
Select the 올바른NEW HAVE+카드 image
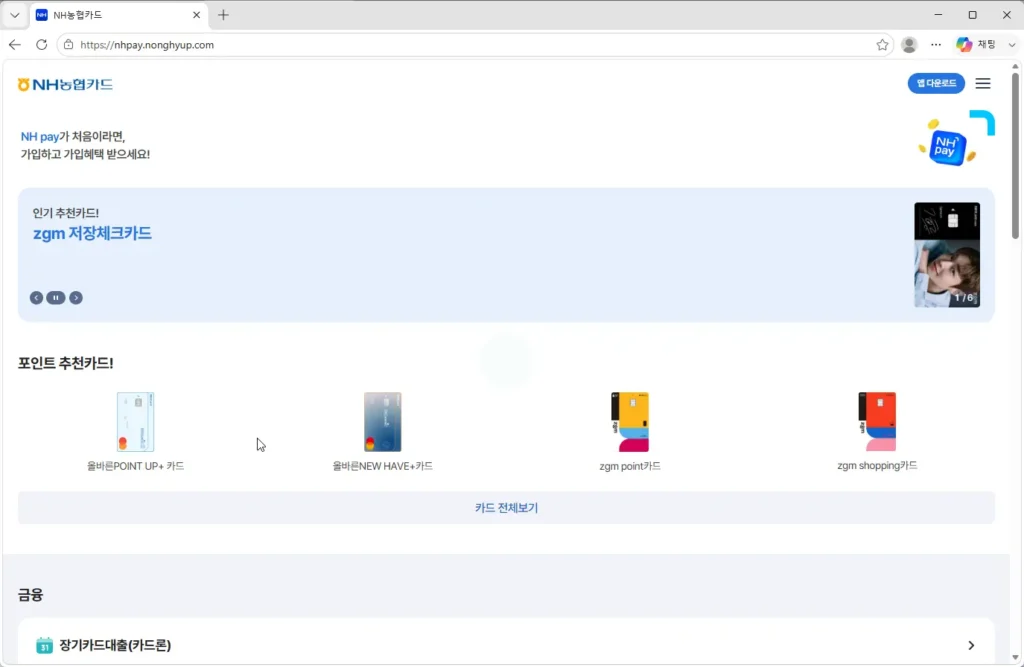(382, 422)
